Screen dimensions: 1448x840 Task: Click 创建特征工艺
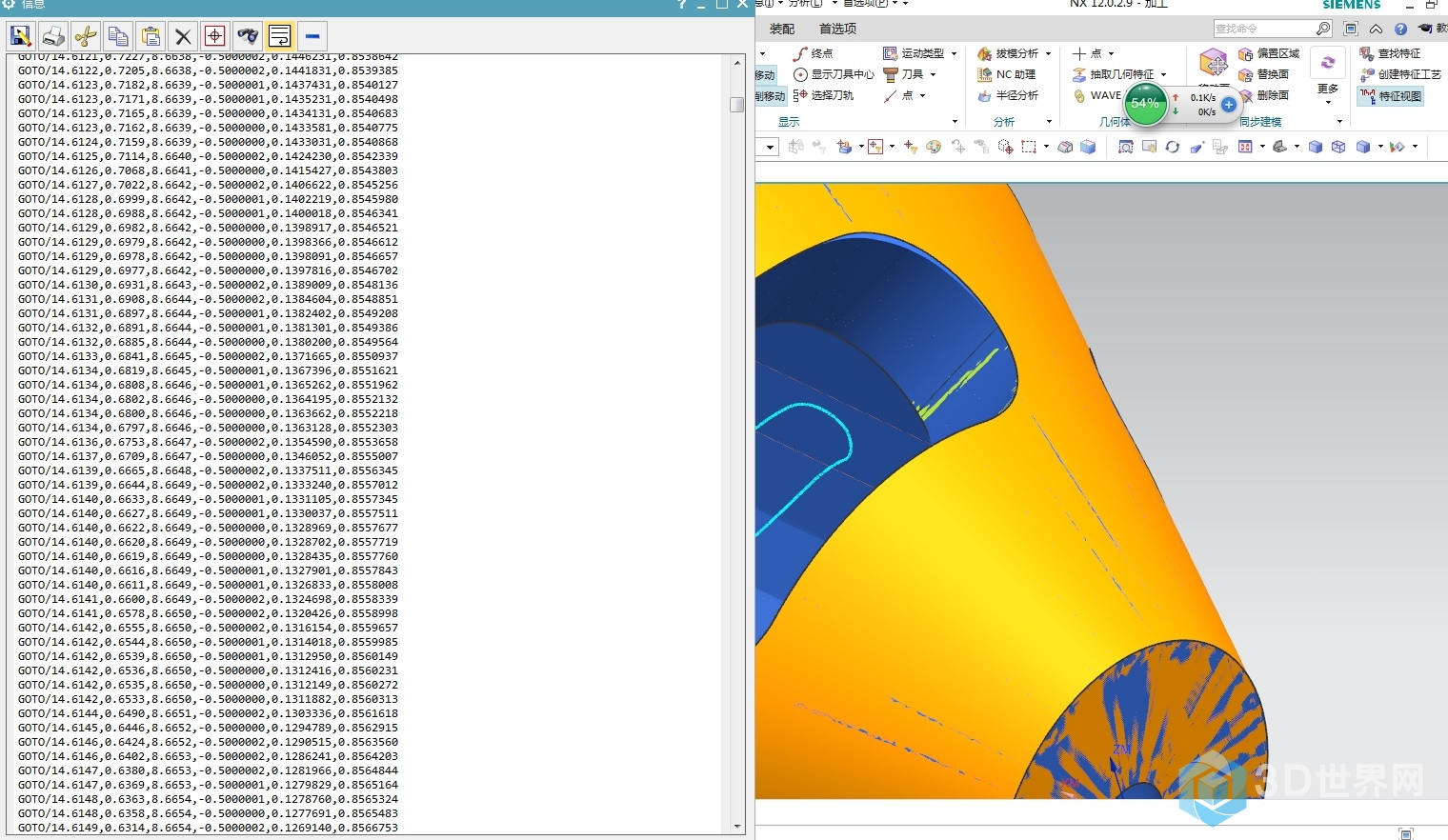(1400, 74)
